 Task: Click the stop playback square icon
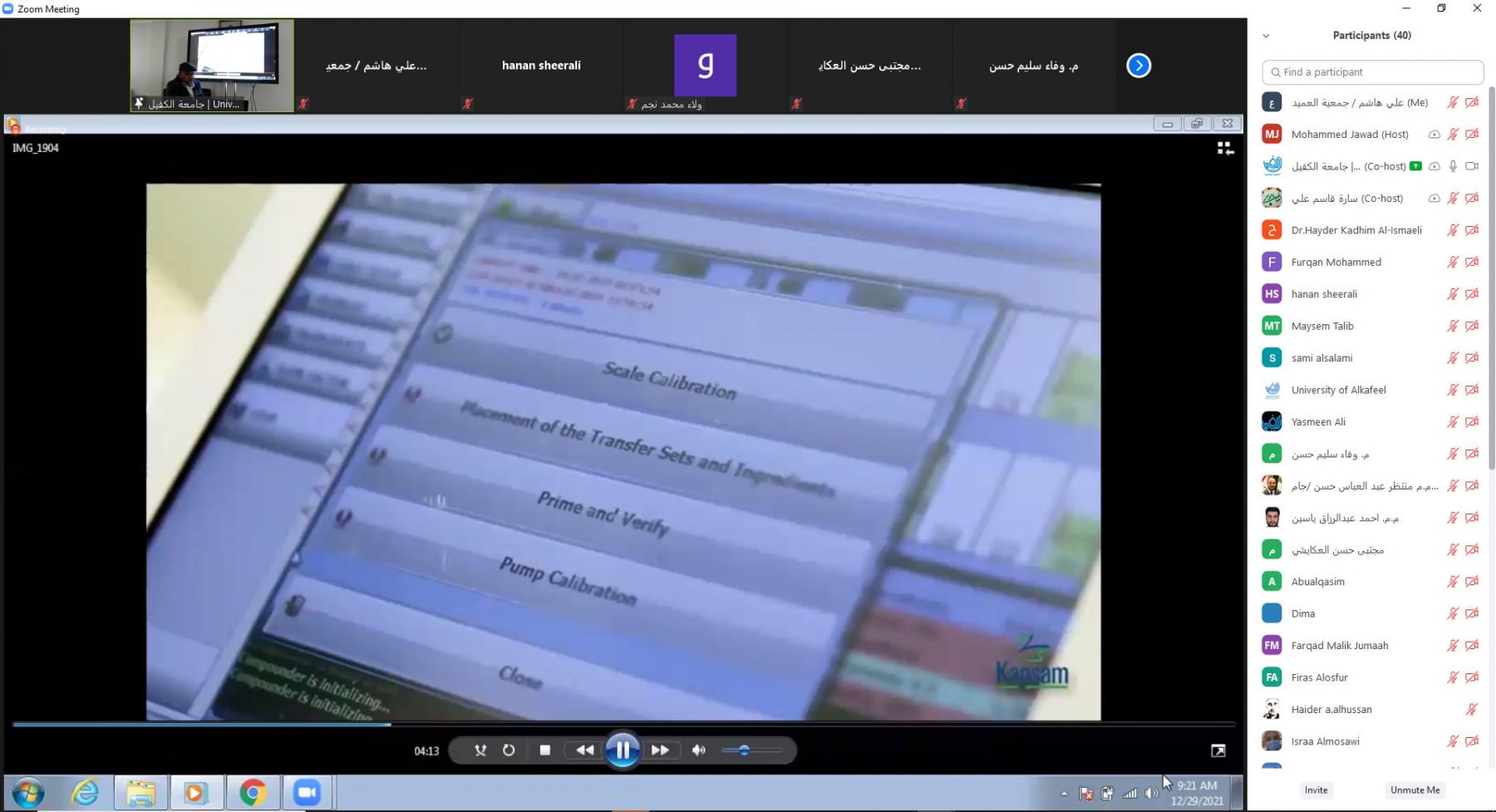point(545,750)
